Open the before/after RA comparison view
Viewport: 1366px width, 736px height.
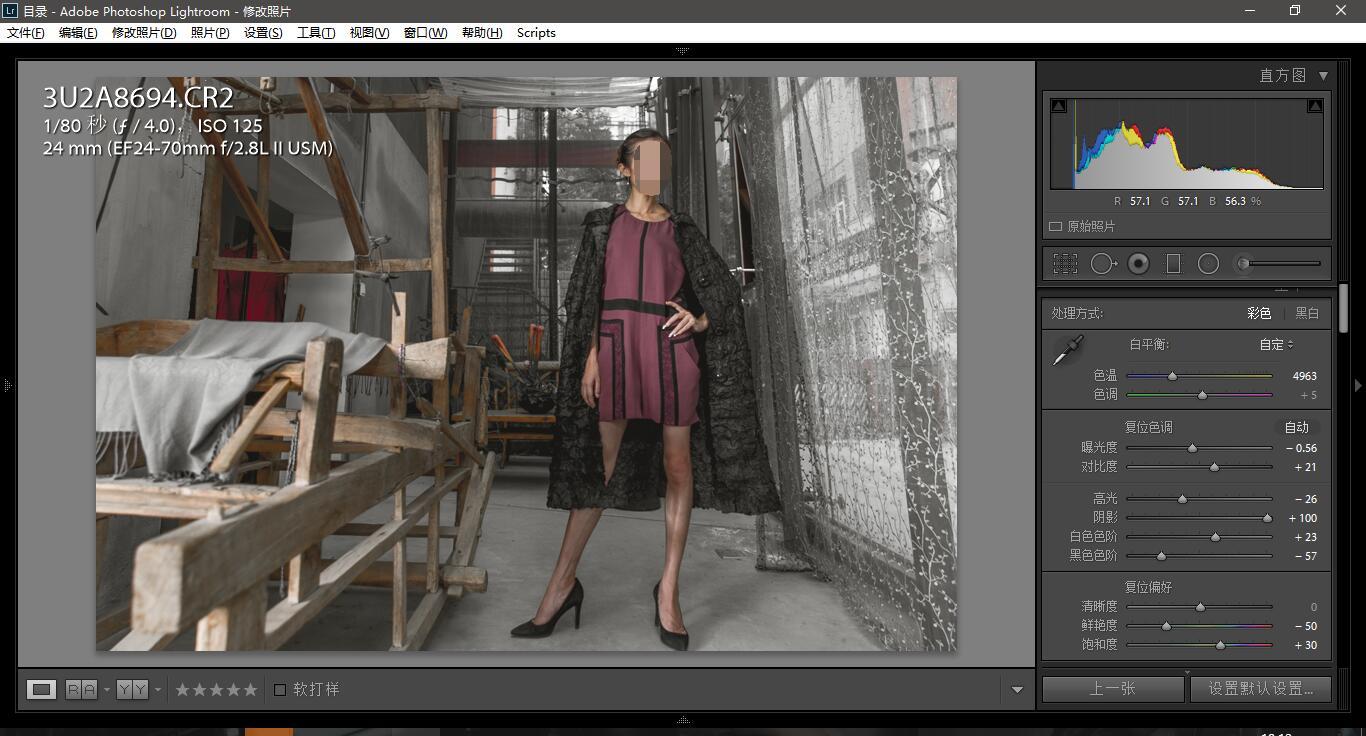pyautogui.click(x=81, y=689)
